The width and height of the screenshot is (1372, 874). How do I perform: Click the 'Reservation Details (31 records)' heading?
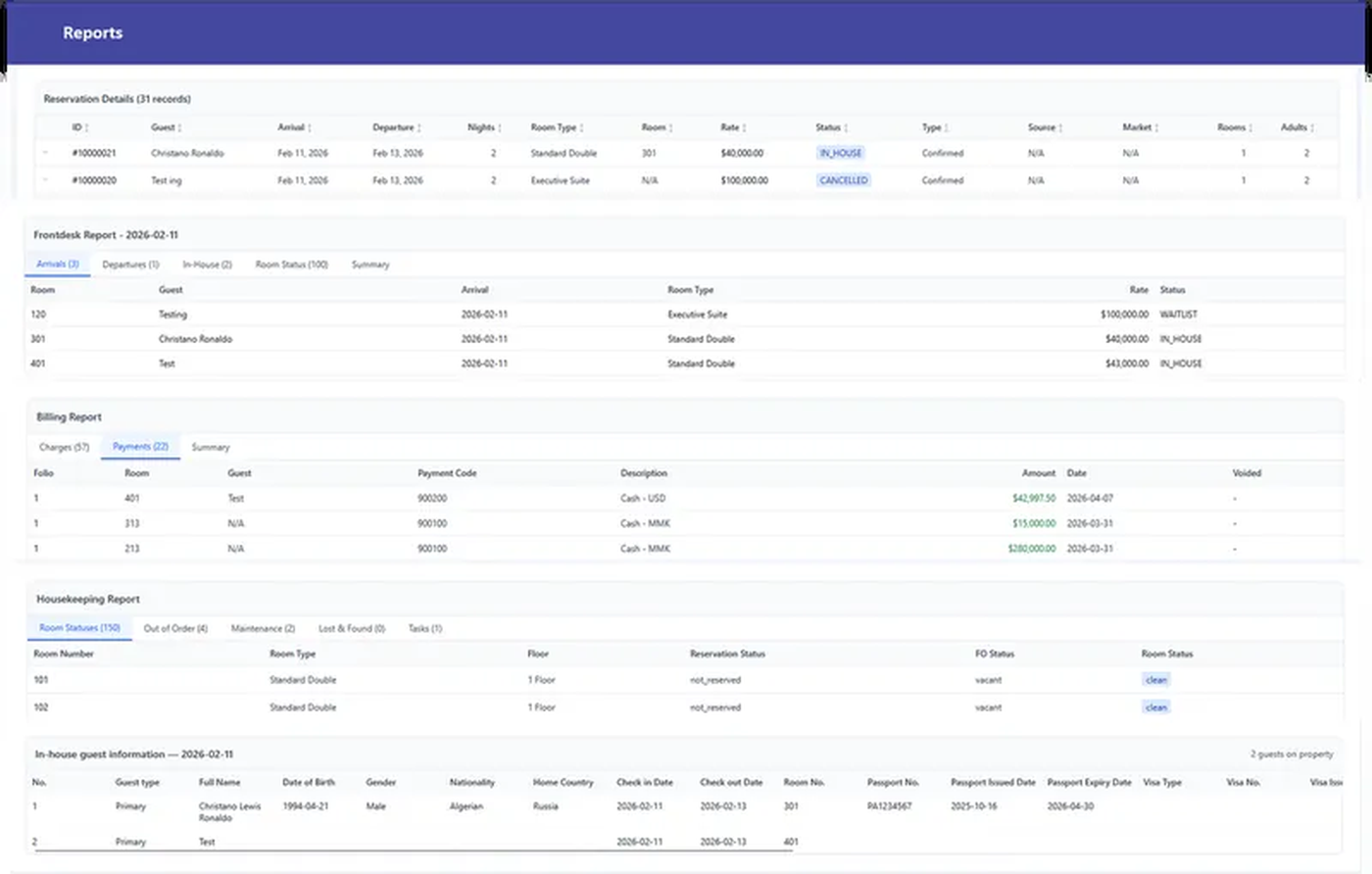coord(117,99)
